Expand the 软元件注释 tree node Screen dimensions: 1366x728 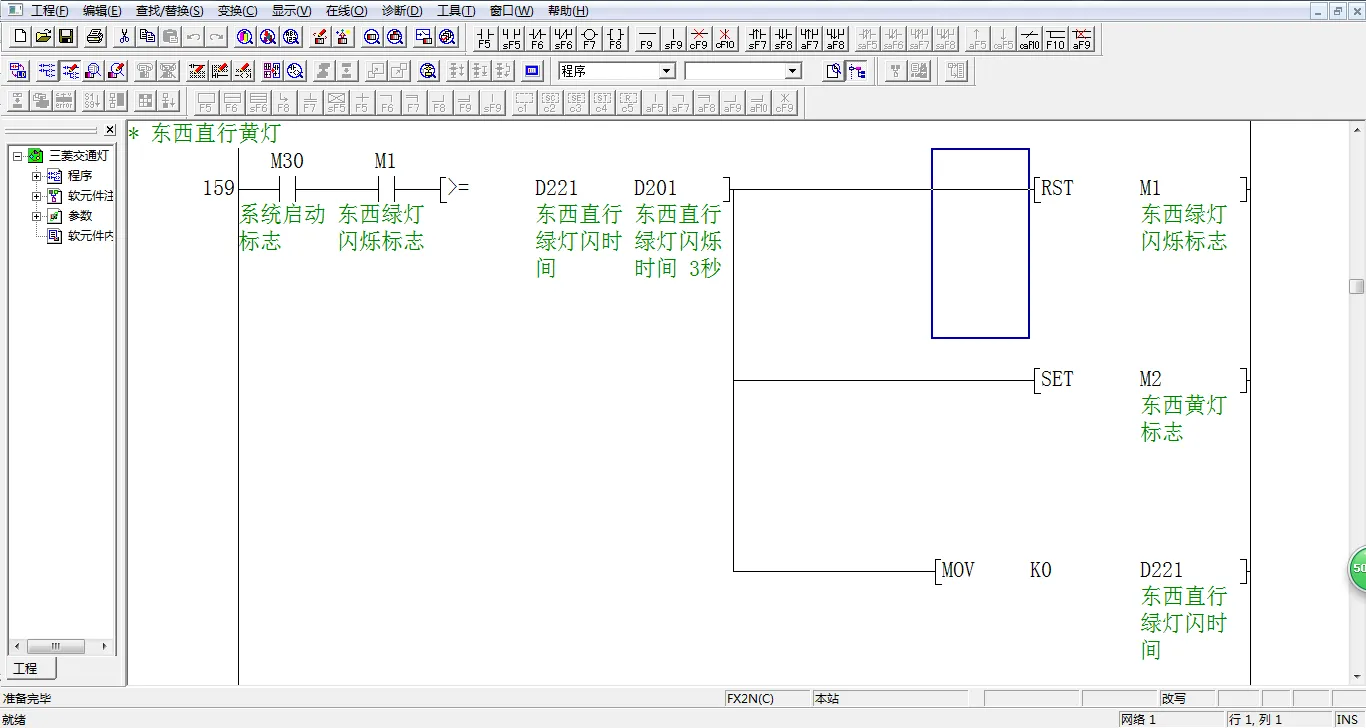37,196
